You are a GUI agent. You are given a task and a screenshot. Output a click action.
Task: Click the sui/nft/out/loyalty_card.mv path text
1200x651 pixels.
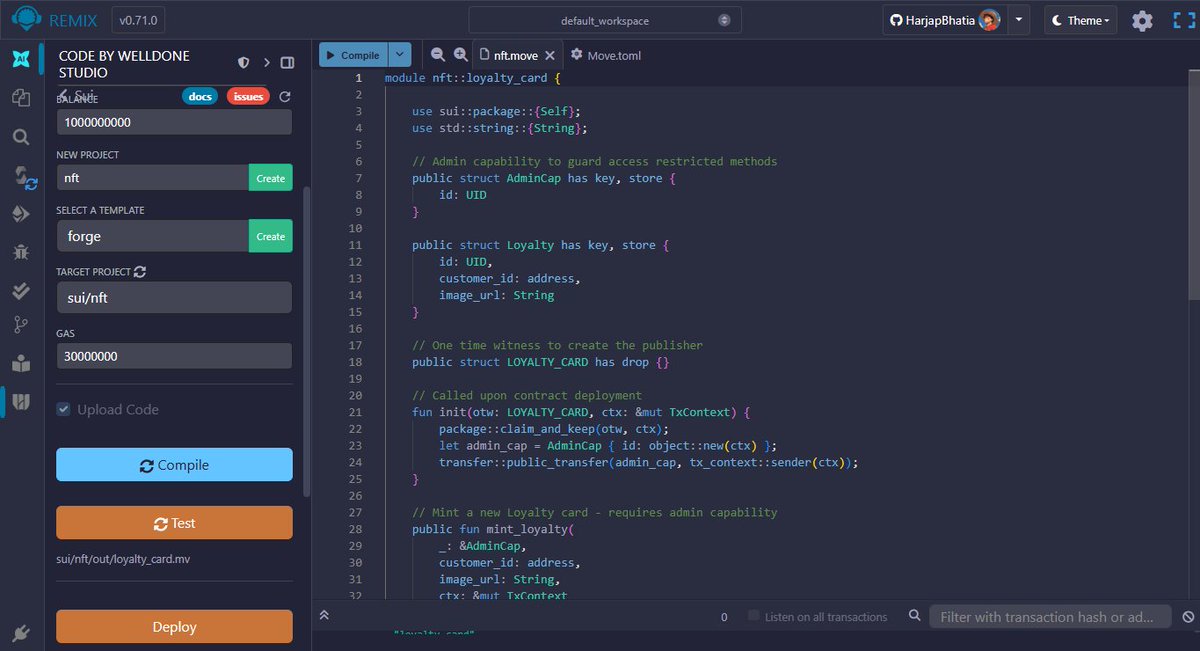(123, 559)
